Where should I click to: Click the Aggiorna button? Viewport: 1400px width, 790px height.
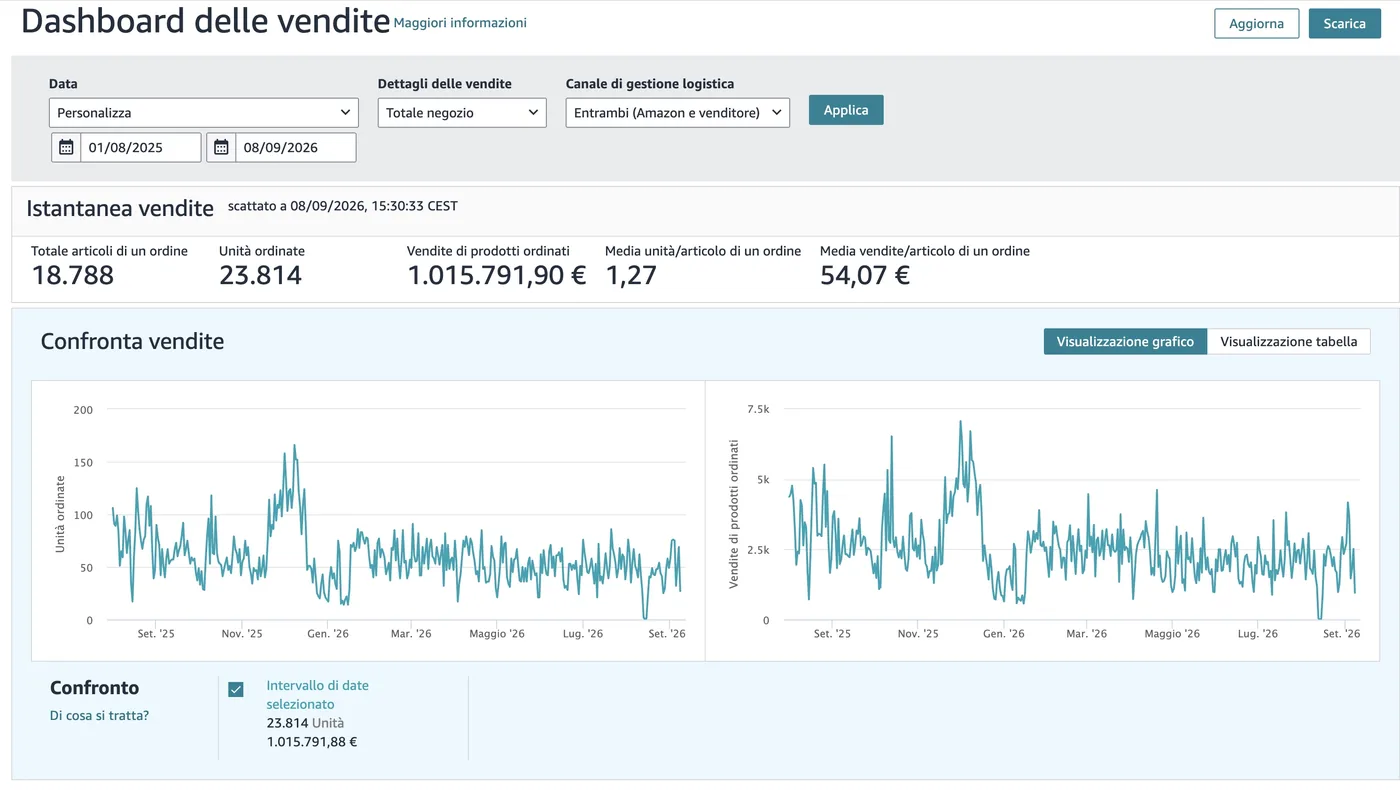pos(1256,24)
